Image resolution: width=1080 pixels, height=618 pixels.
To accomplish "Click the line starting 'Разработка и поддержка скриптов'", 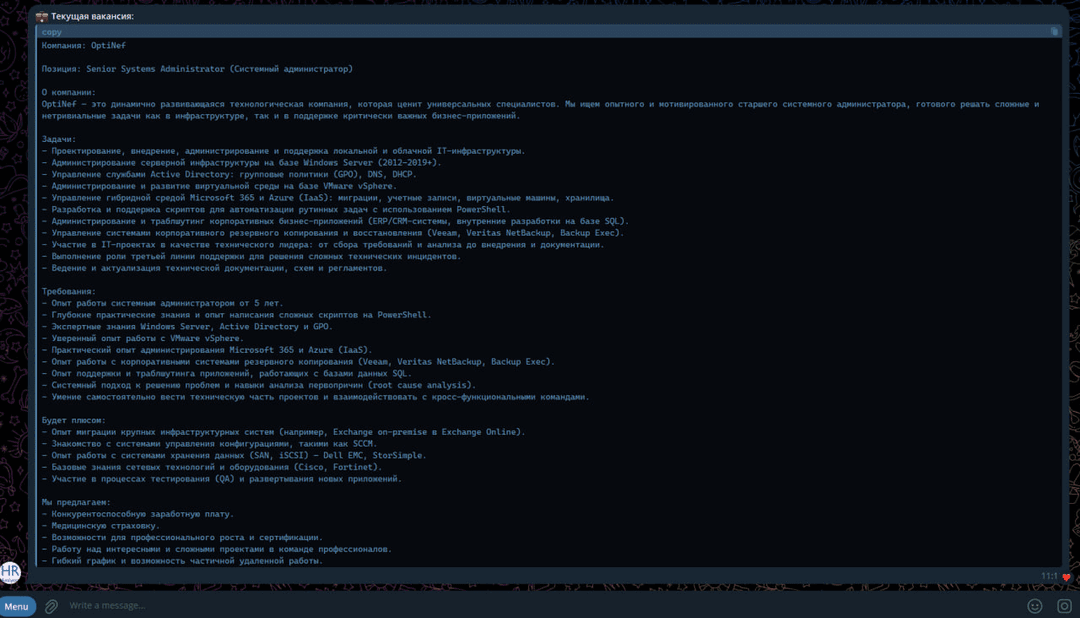I will pos(276,209).
